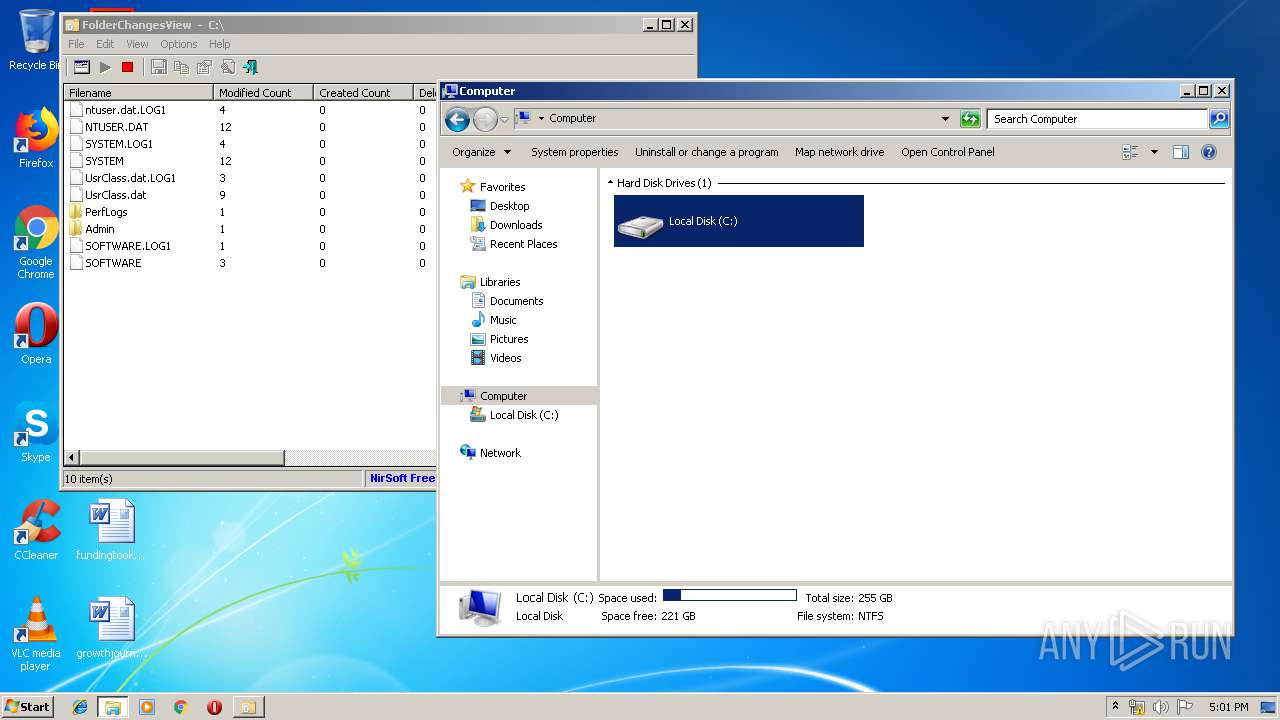Open View menu in FolderChangesView
The image size is (1280, 720).
tap(137, 44)
